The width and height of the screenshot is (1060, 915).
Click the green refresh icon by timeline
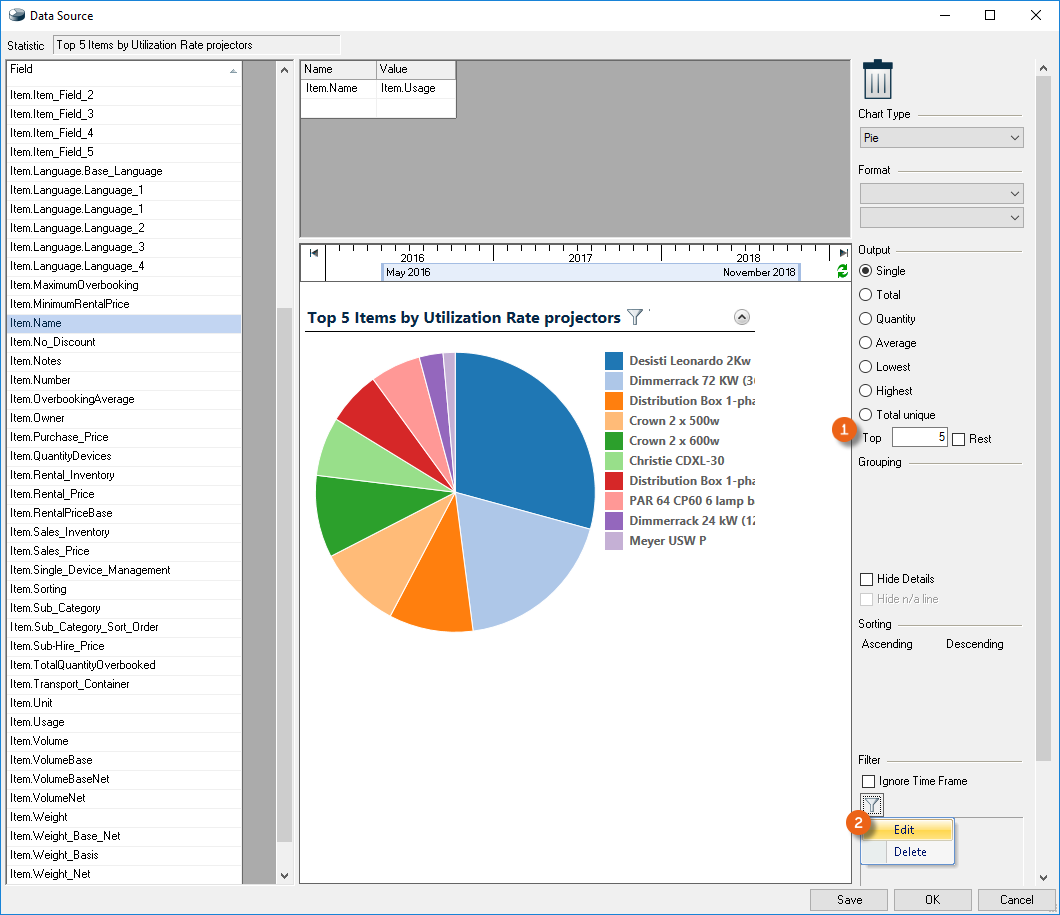842,271
